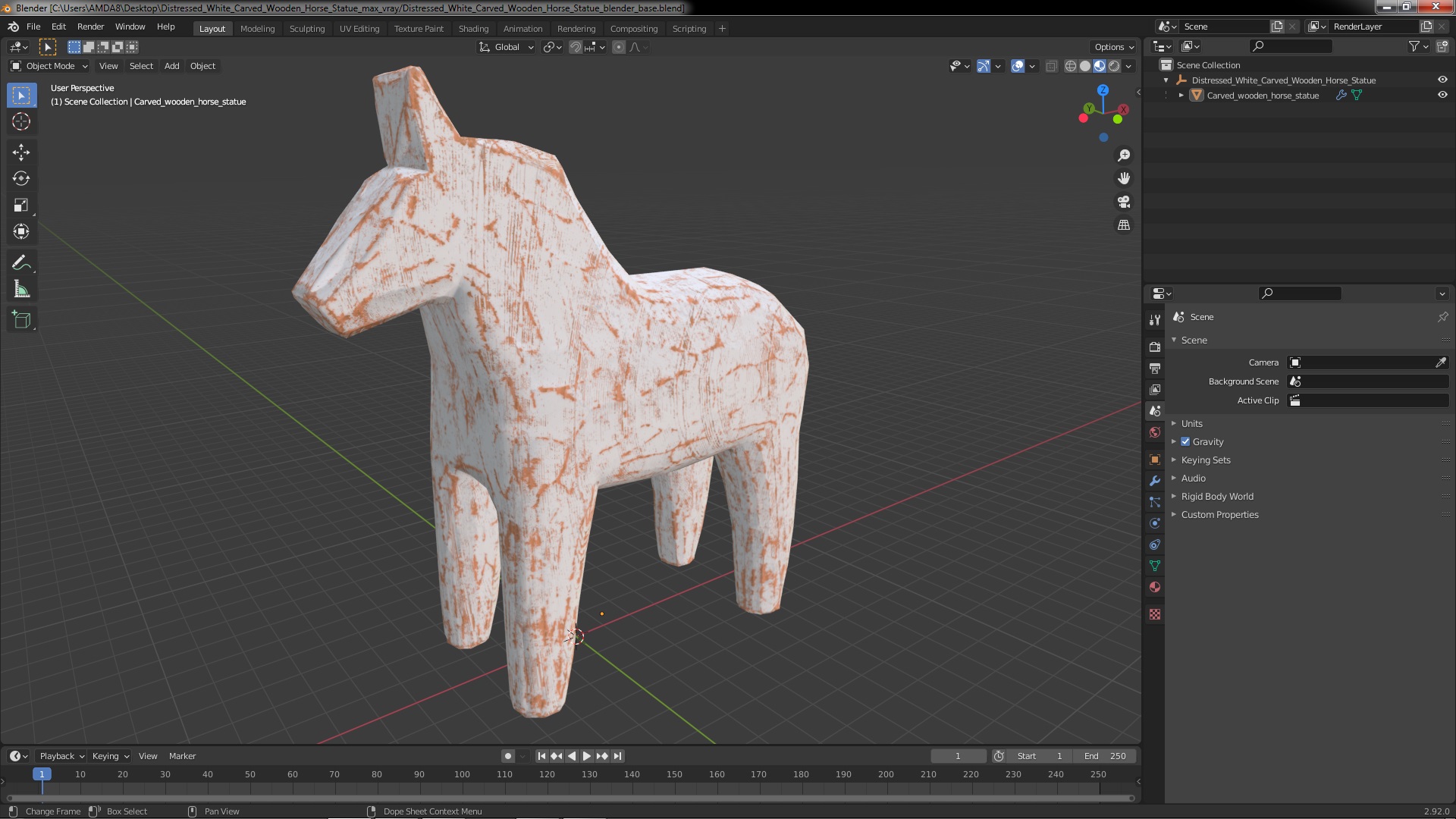Toggle auto keying record button
This screenshot has height=819, width=1456.
tap(507, 756)
